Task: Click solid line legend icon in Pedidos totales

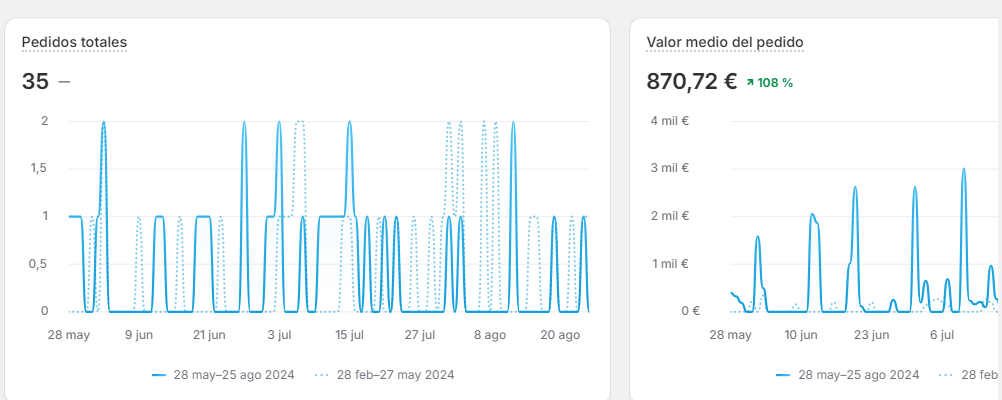Action: (x=158, y=375)
